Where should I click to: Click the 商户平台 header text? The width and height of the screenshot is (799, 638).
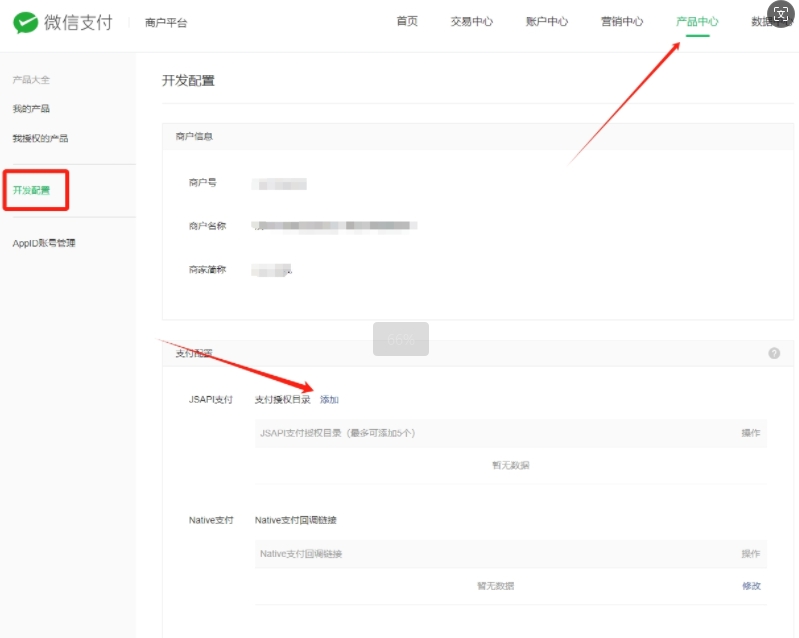166,22
